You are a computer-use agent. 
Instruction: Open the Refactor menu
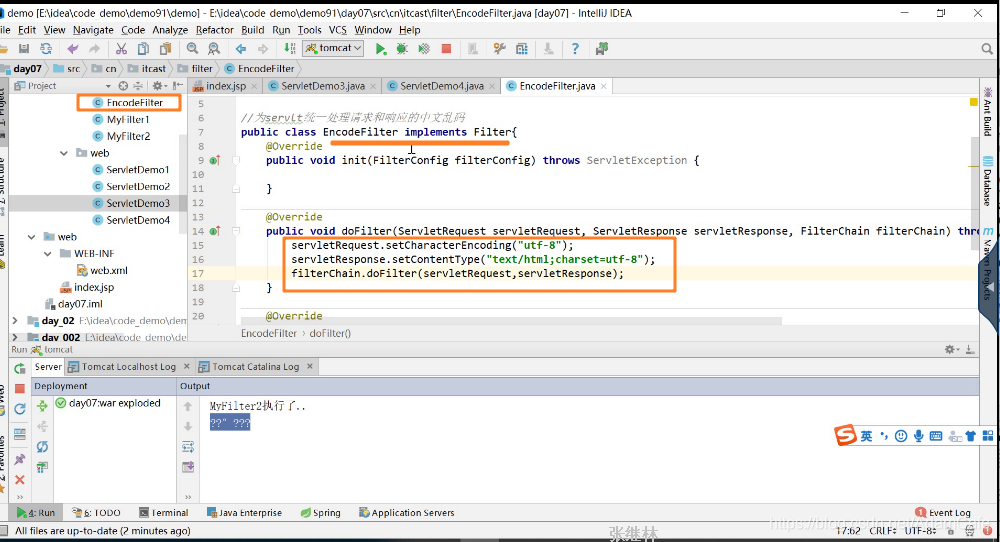(x=214, y=30)
